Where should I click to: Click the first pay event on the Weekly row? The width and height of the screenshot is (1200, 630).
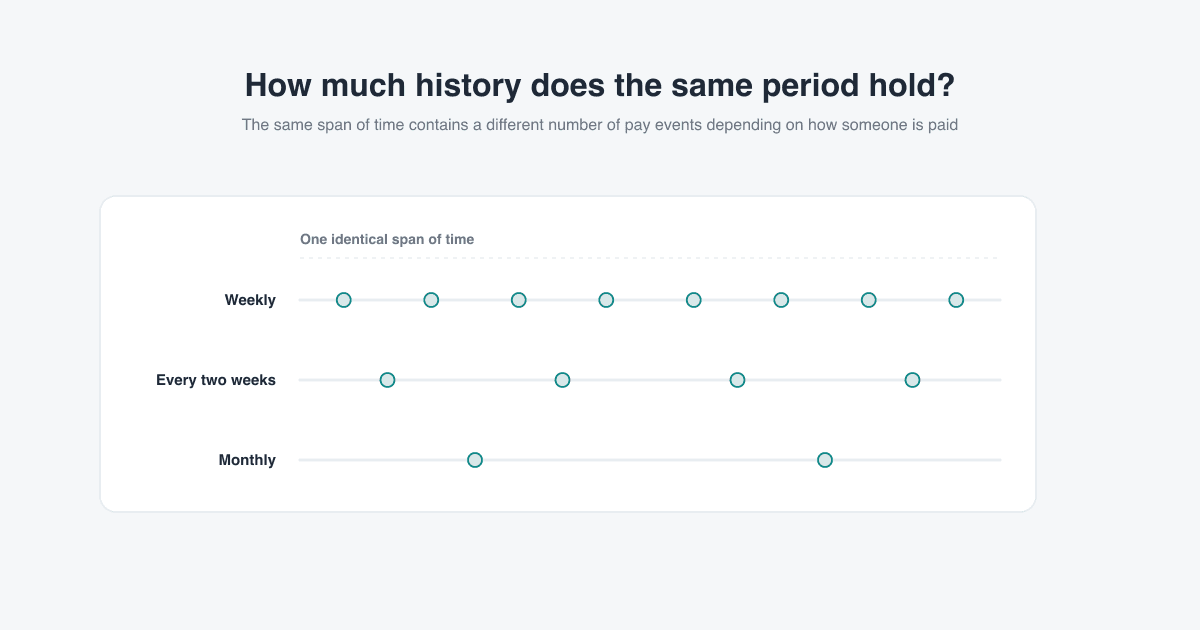coord(344,300)
